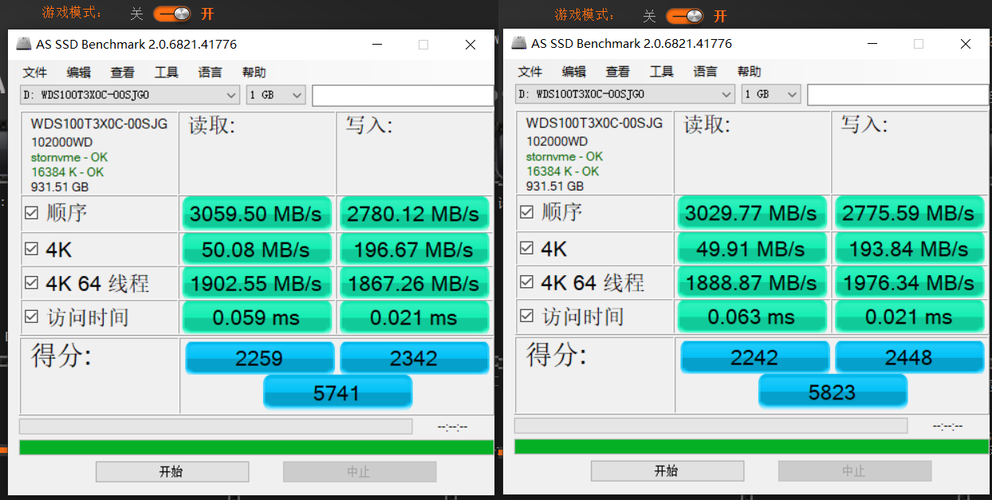The height and width of the screenshot is (500, 992).
Task: Uncheck the 4K checkbox in left window
Action: pyautogui.click(x=31, y=249)
